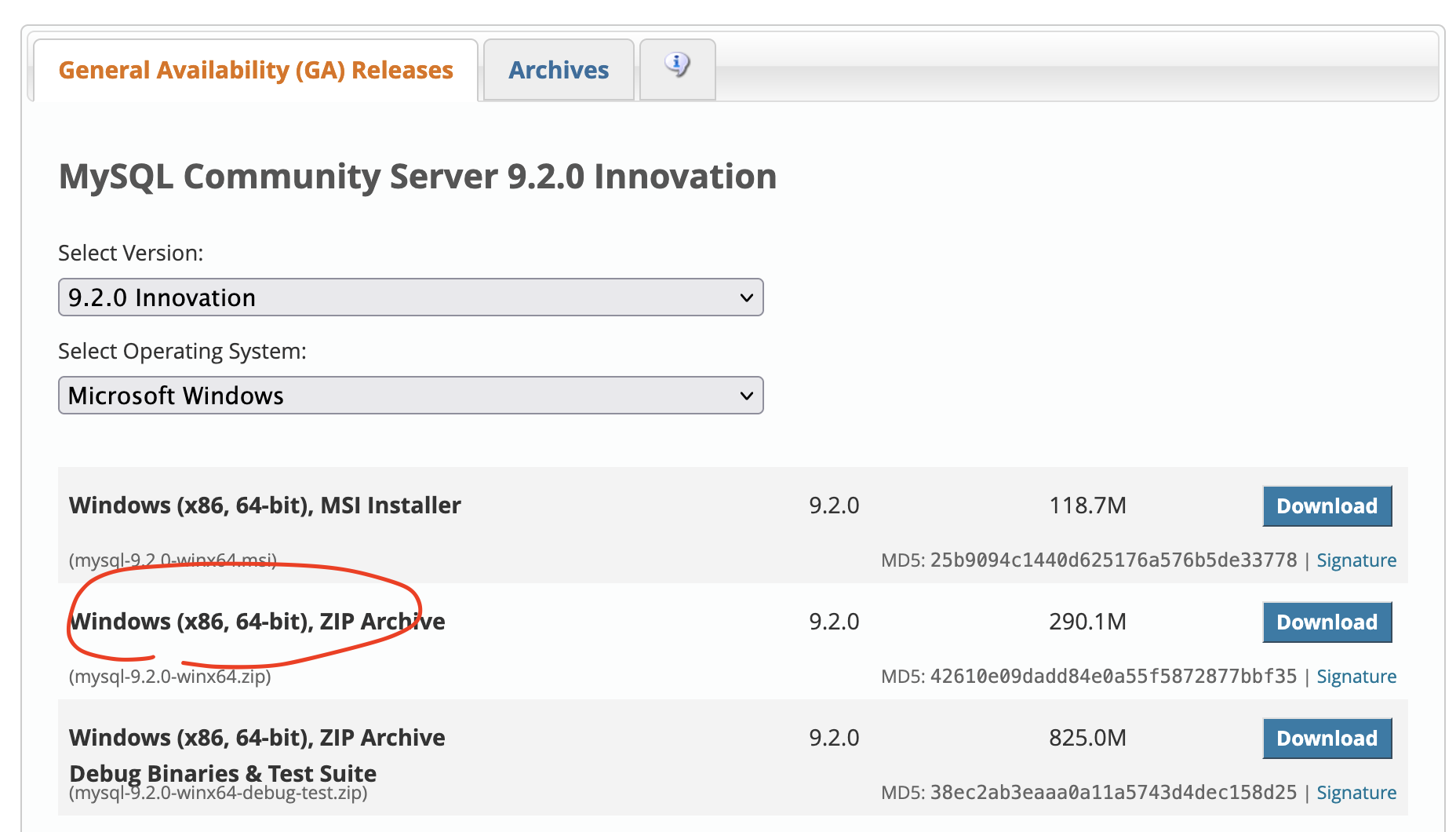Click the MD5 hash 42610e09dadd84e0a55f5872877bbf35
The width and height of the screenshot is (1456, 832).
[x=1113, y=677]
